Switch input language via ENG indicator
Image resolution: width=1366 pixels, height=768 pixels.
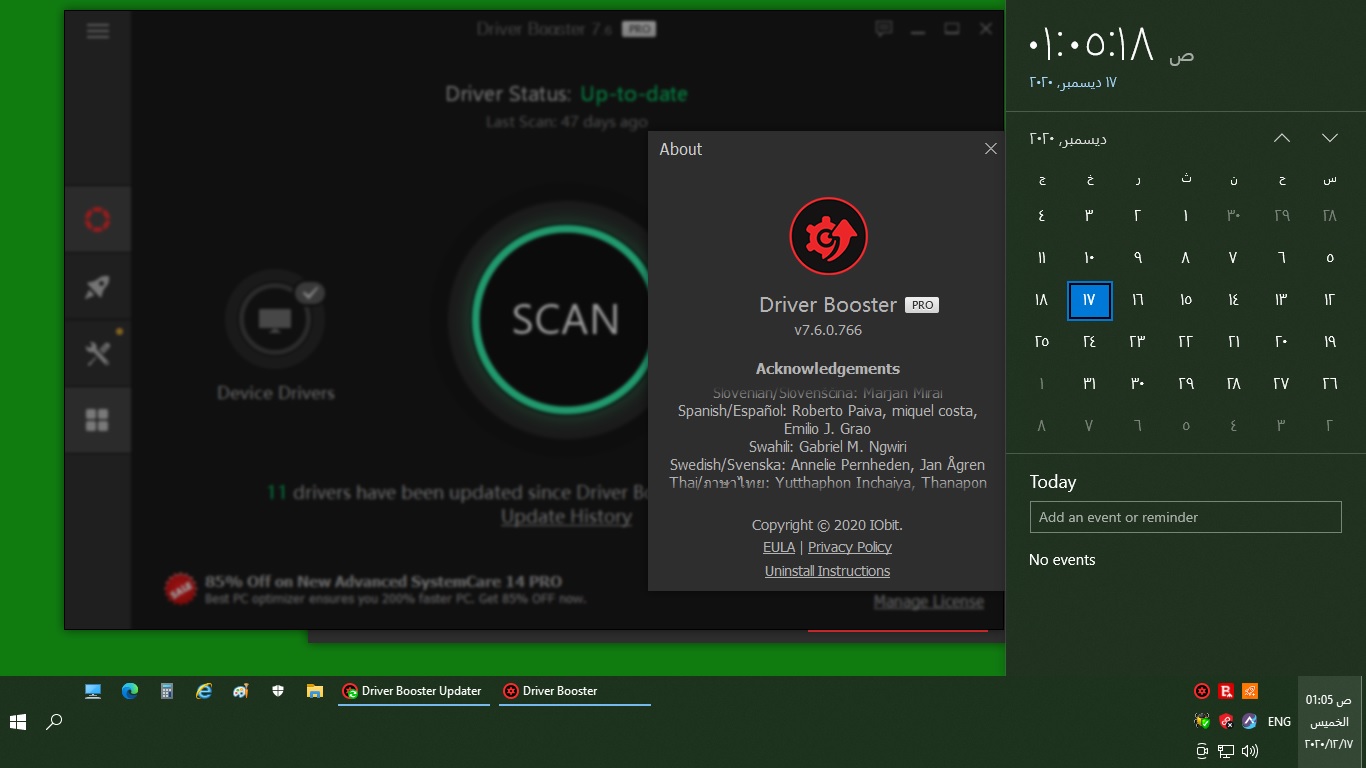click(x=1279, y=721)
